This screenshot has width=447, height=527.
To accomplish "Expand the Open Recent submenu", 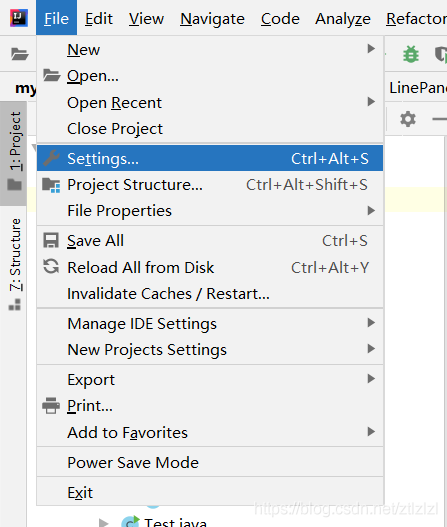I will (210, 103).
